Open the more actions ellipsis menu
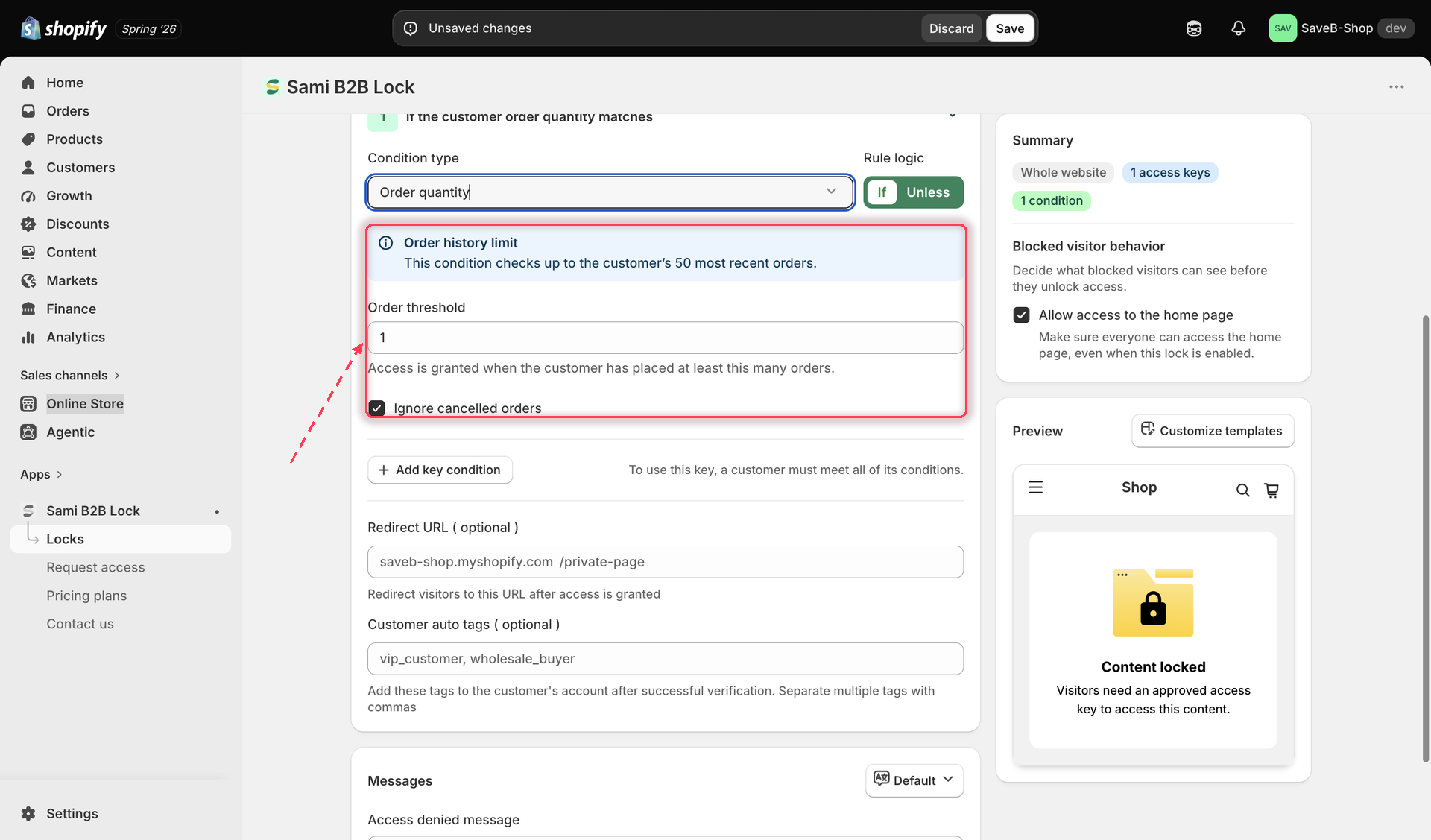This screenshot has width=1431, height=840. tap(1396, 87)
